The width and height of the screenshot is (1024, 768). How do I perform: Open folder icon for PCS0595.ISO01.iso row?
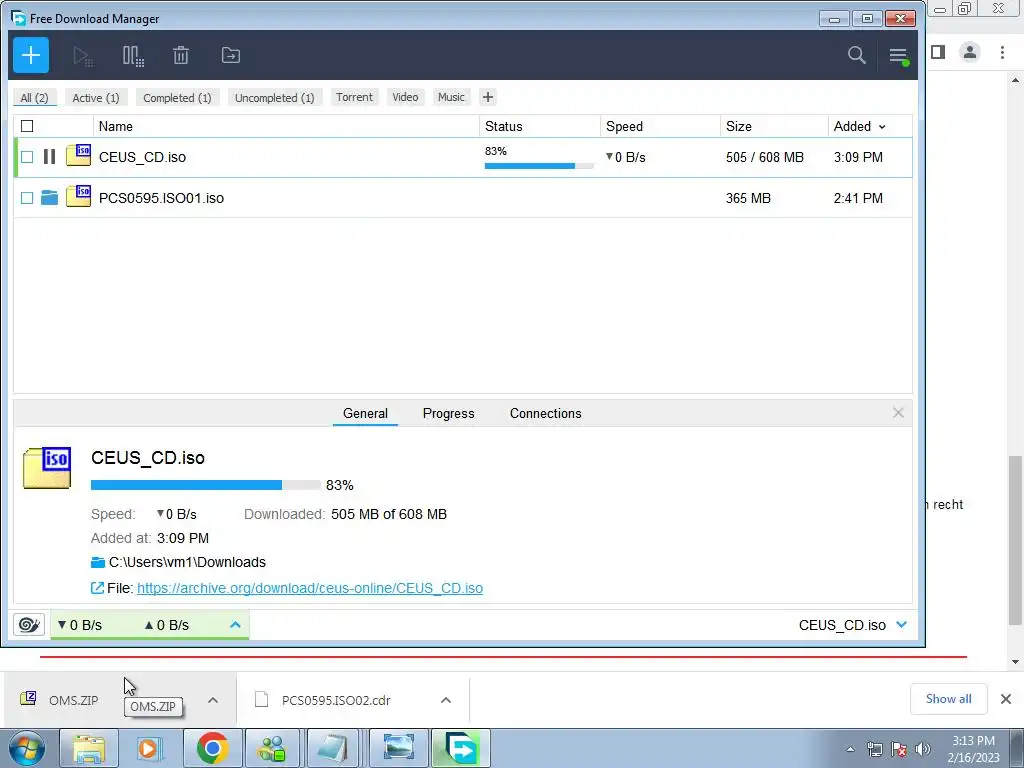pyautogui.click(x=49, y=198)
